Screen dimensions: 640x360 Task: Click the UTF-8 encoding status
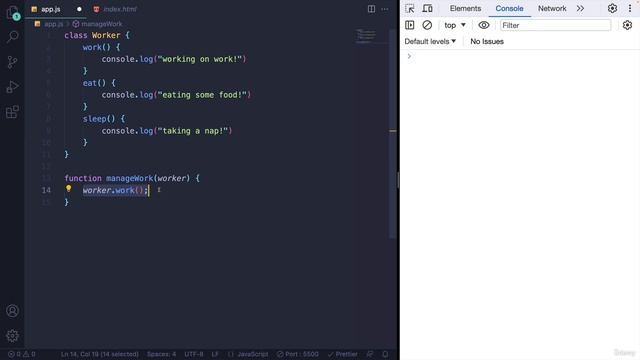194,354
